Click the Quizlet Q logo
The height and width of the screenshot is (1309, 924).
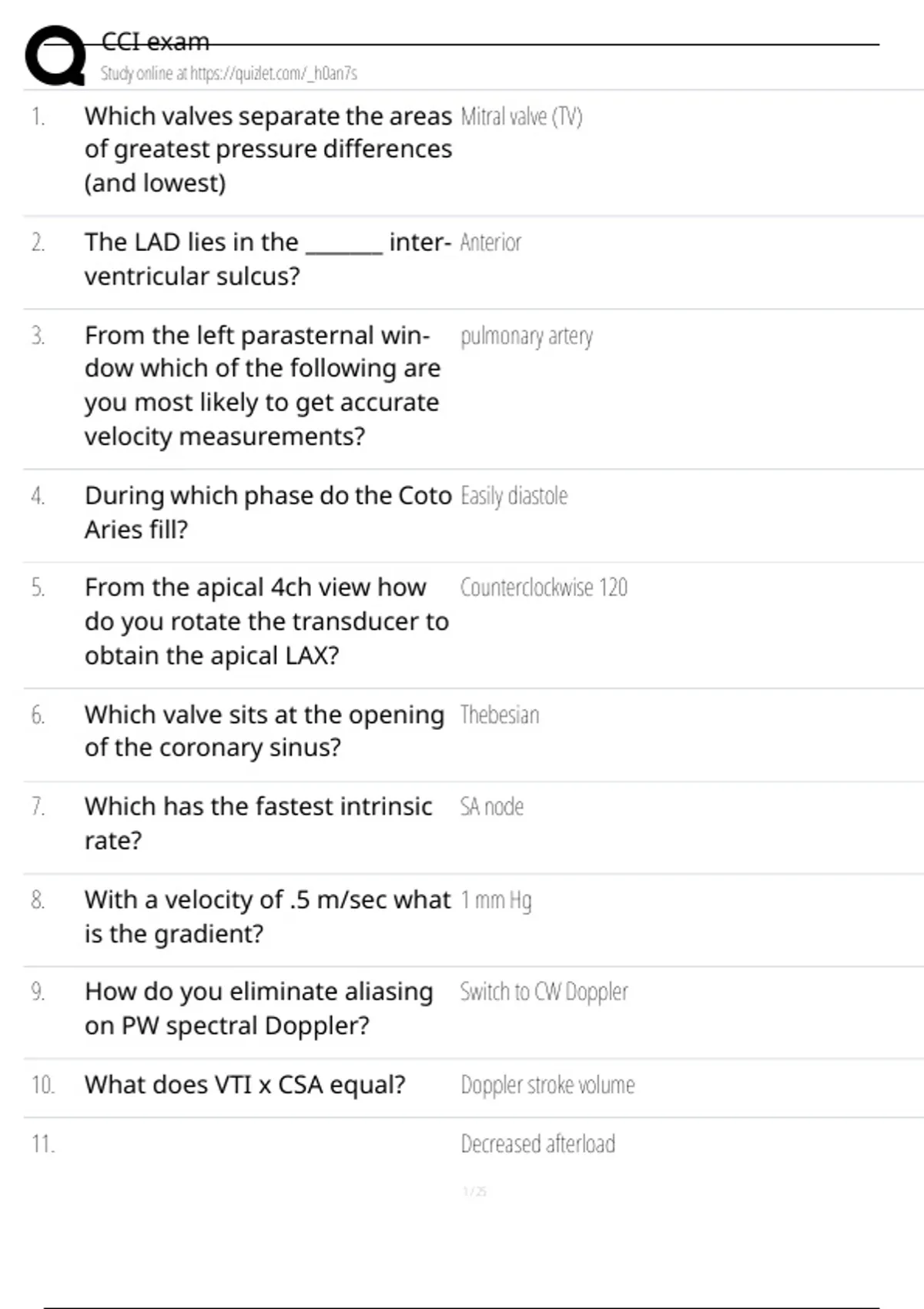tap(55, 55)
